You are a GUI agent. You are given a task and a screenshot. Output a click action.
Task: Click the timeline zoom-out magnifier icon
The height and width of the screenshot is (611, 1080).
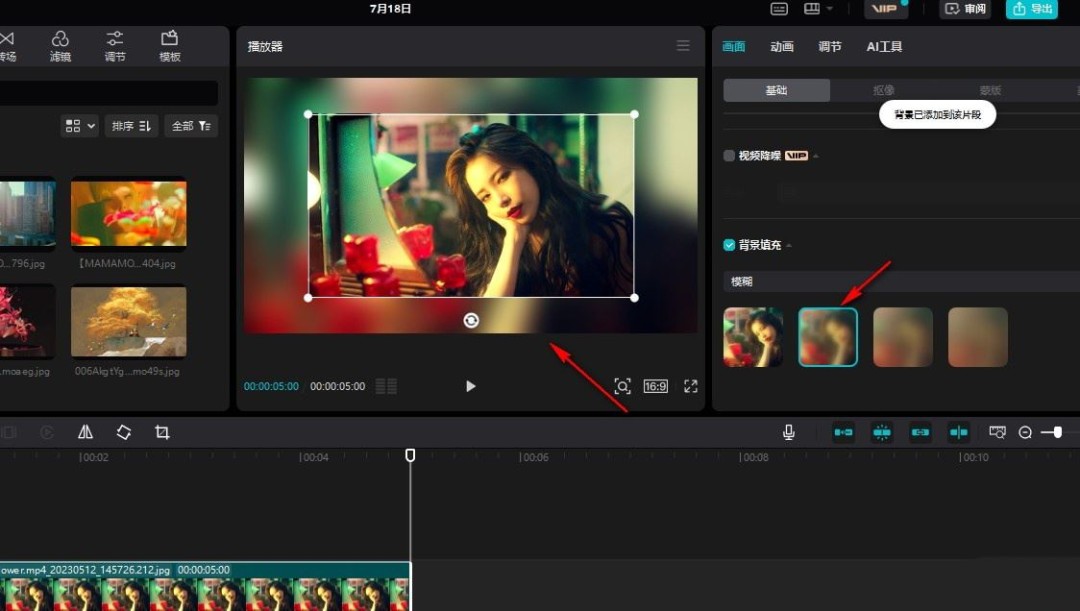click(x=1025, y=432)
